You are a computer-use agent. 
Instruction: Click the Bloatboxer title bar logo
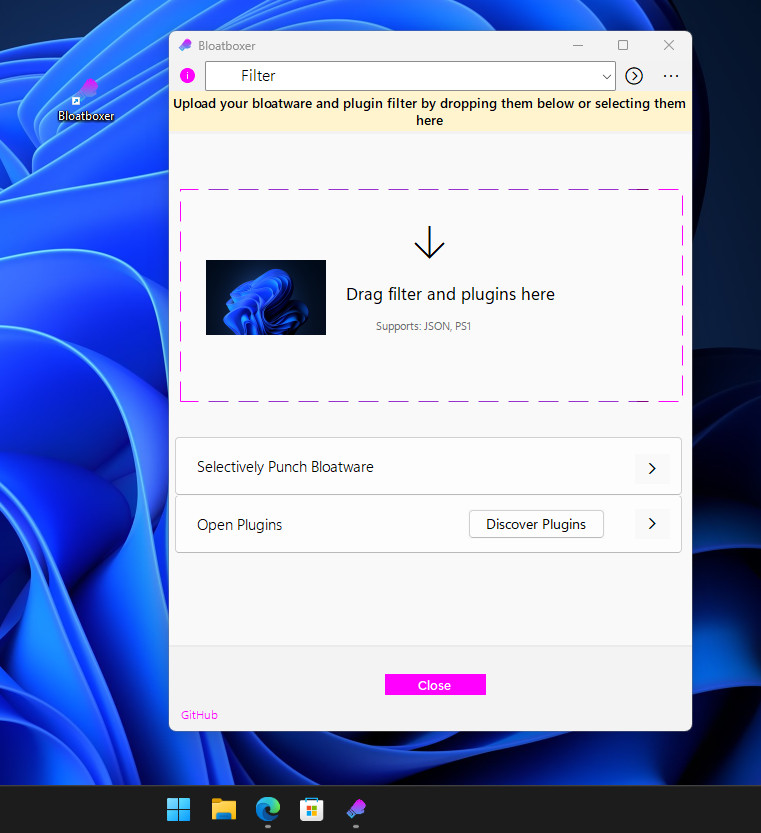pos(185,46)
